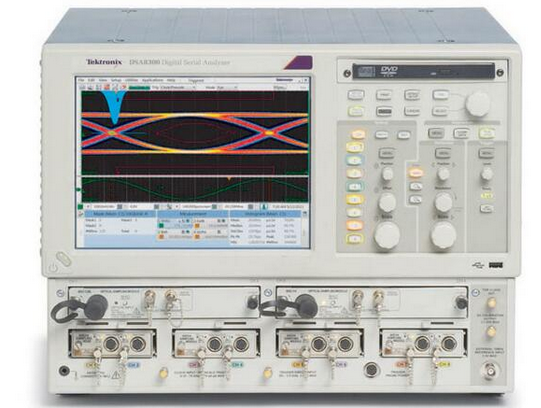Push the FINE button beside the knob
This screenshot has height=408, width=541.
pos(441,95)
